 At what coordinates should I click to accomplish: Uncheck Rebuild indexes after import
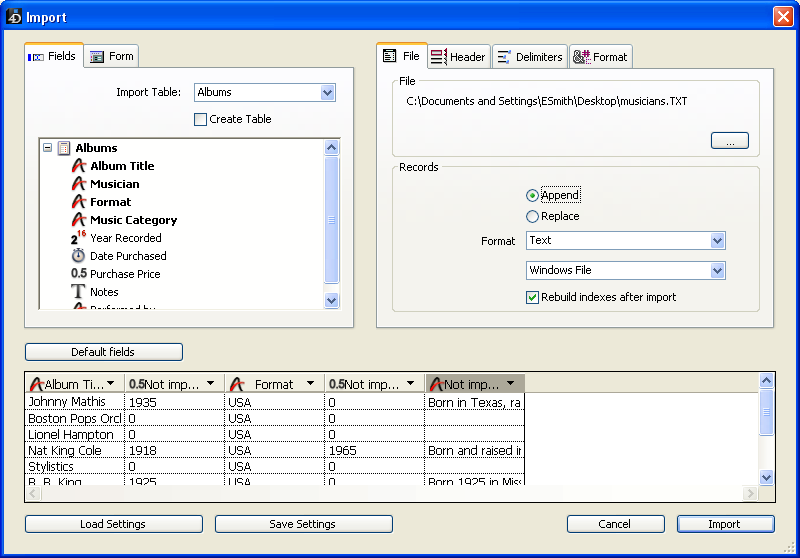coord(533,297)
